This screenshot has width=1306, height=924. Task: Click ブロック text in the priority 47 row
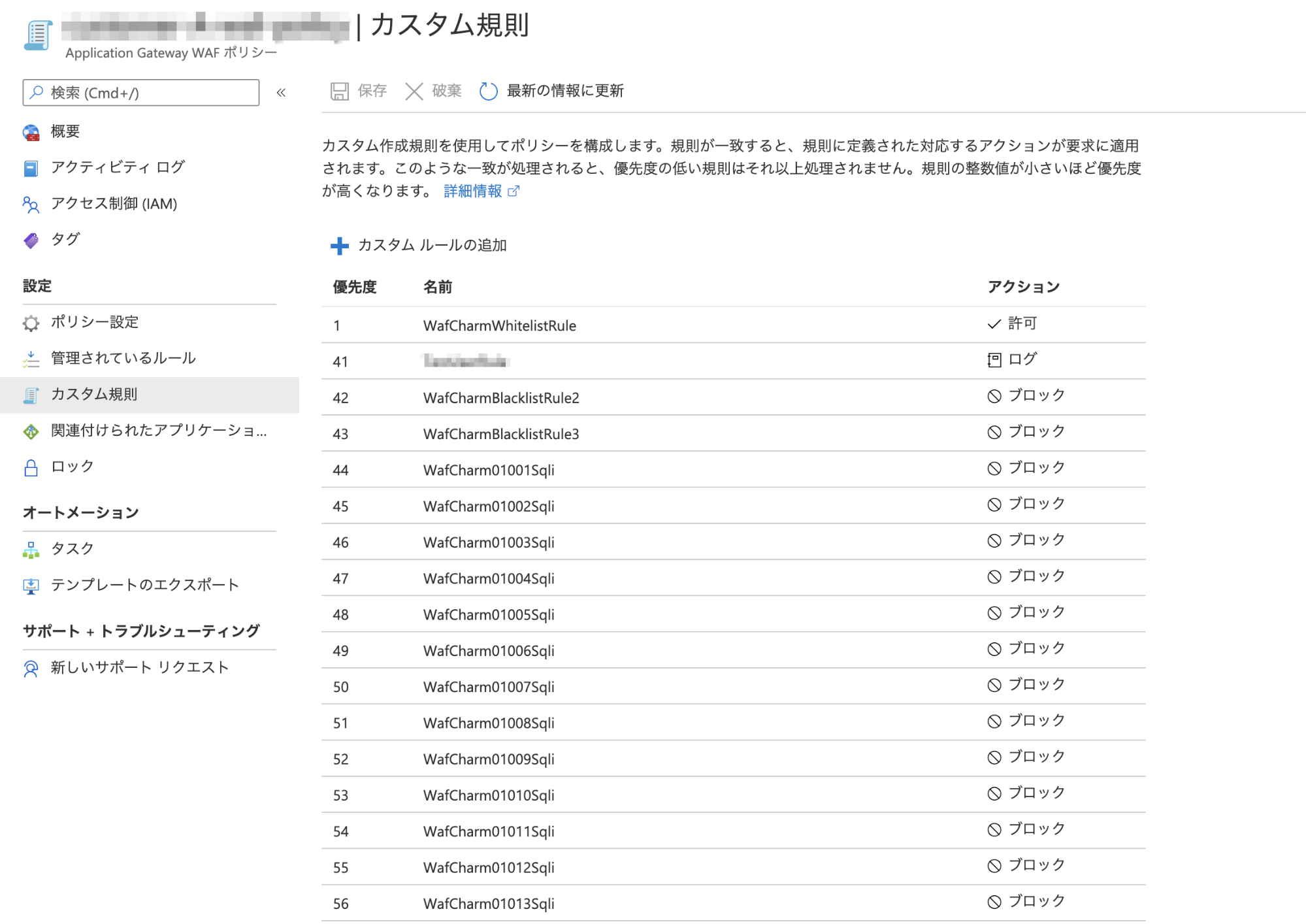[x=1037, y=576]
